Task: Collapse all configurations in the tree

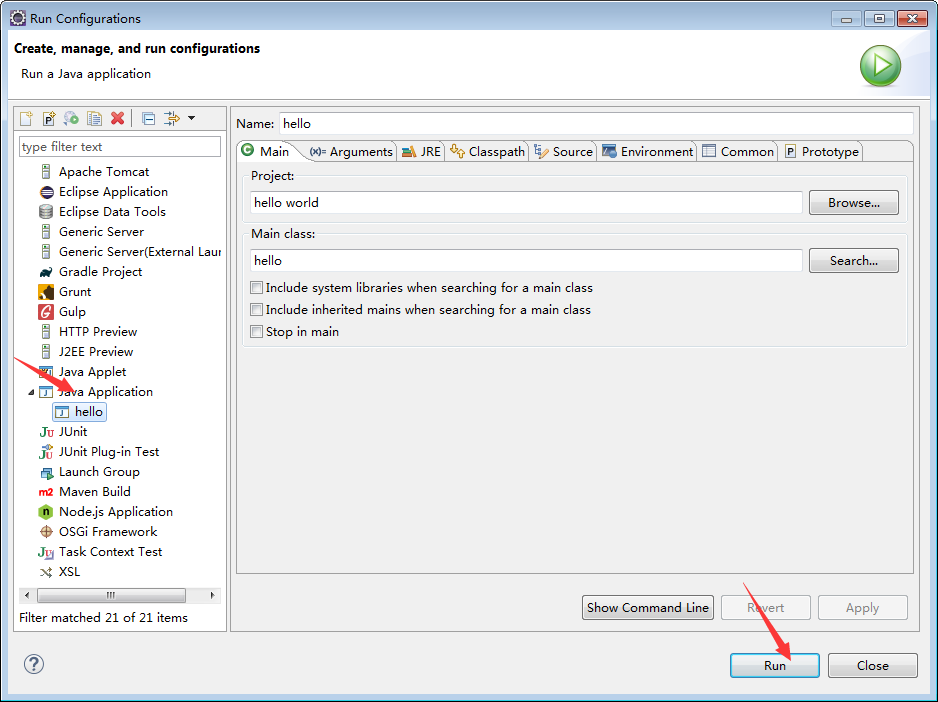Action: tap(148, 118)
